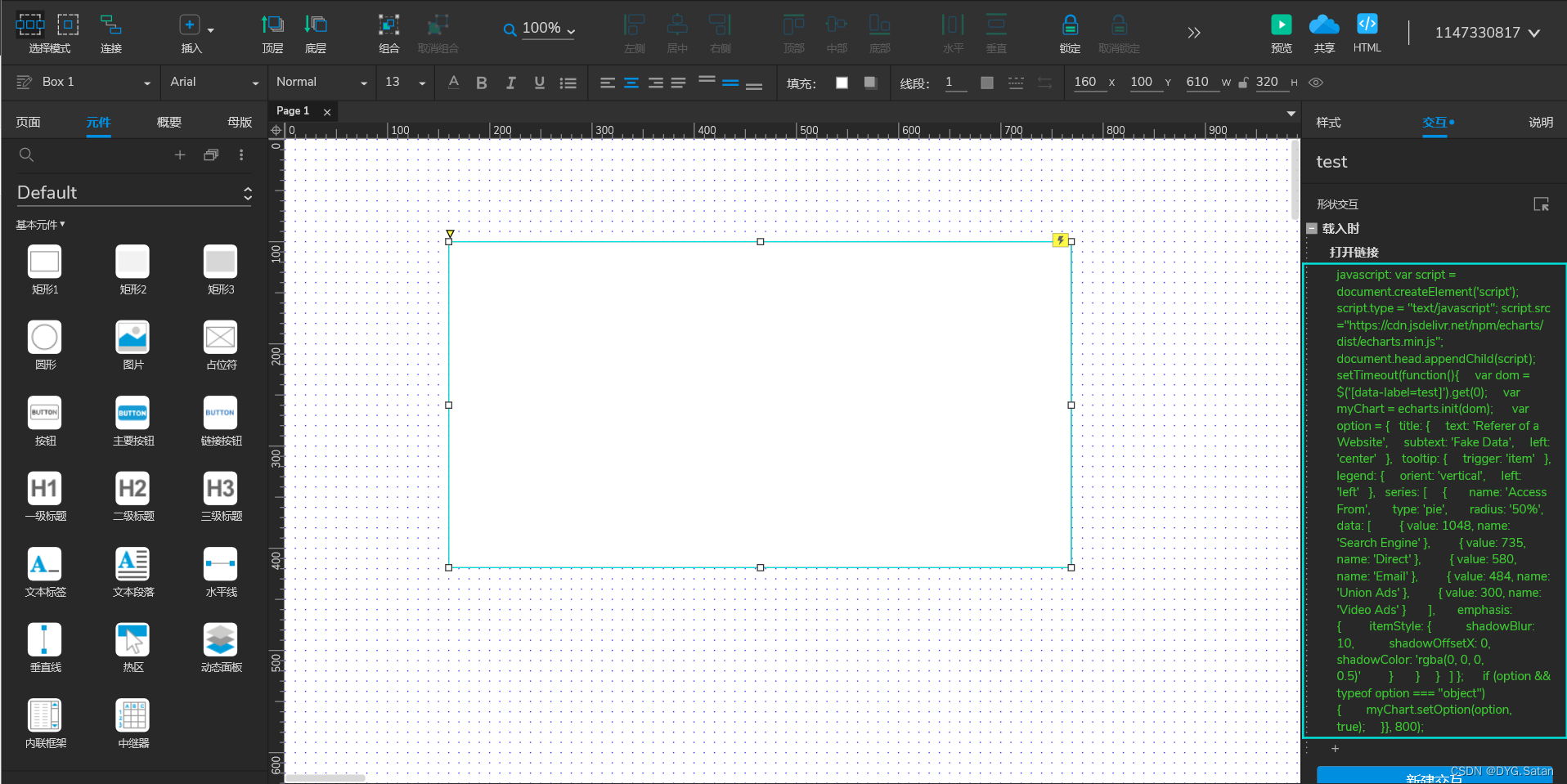Search the widget library
The height and width of the screenshot is (784, 1567).
[26, 155]
